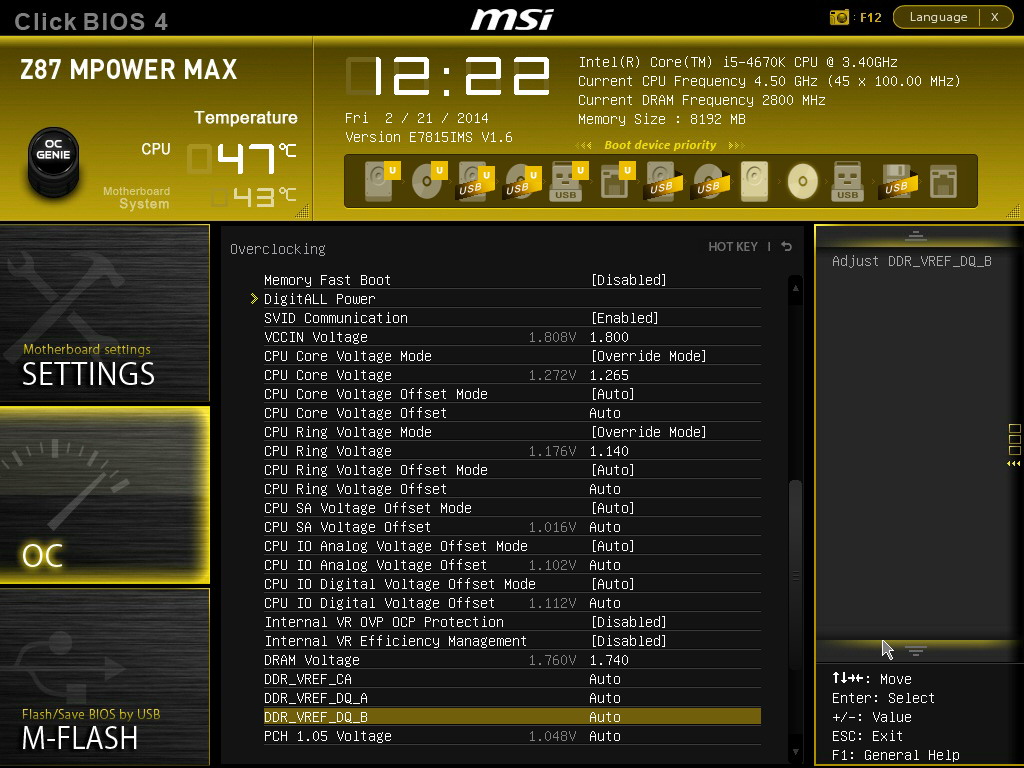Pick the USB floppy boot device icon
Screen dimensions: 1024x768
[899, 181]
